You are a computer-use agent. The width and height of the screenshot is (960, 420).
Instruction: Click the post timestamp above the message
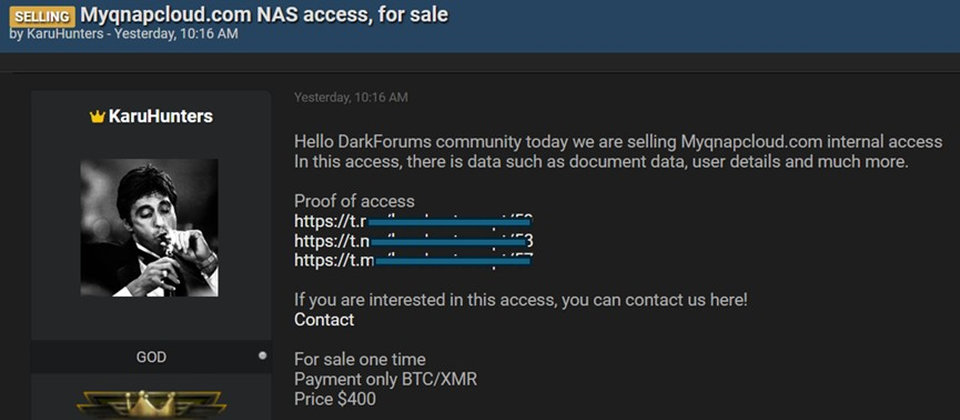351,97
